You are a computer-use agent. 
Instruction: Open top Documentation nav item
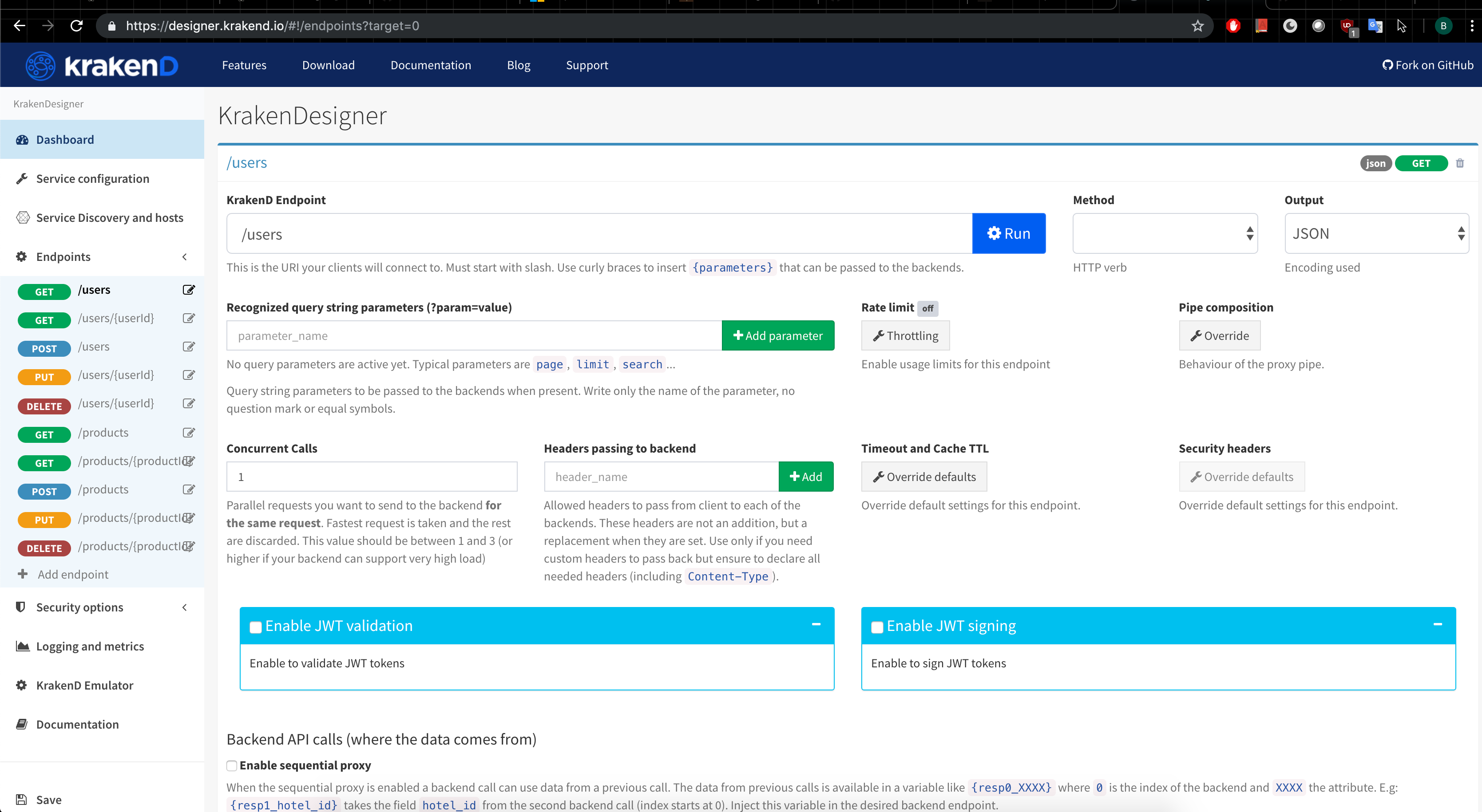[431, 65]
